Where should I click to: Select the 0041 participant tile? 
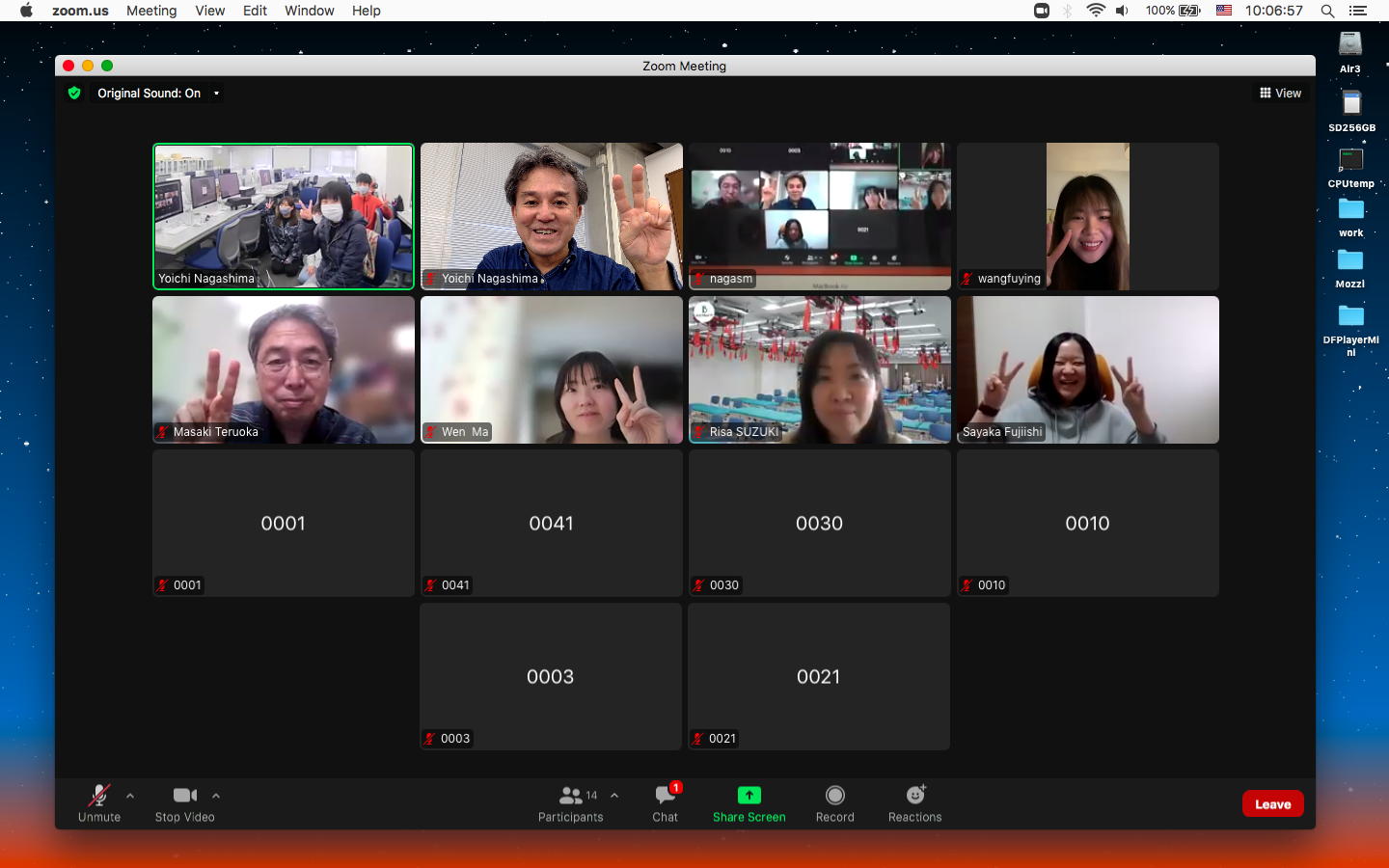point(552,523)
